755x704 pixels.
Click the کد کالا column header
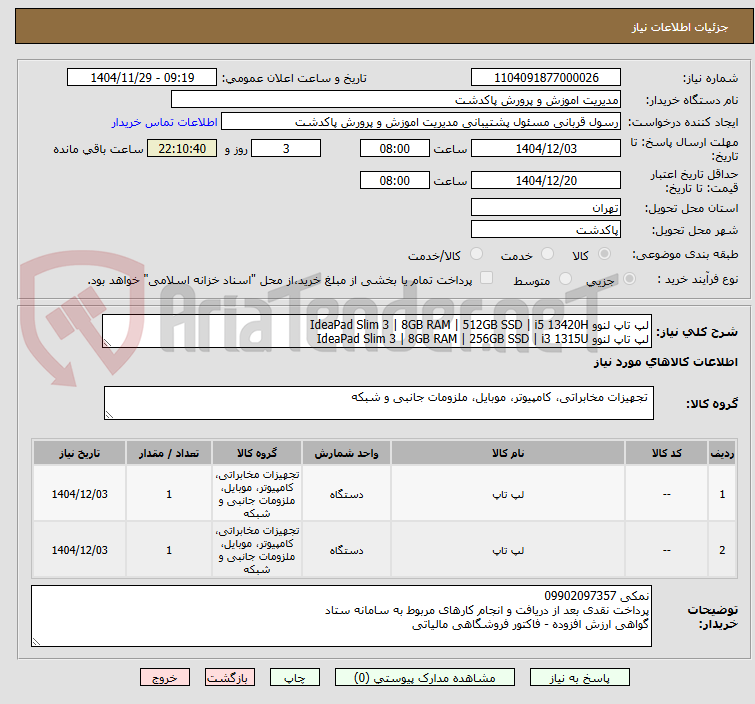(666, 453)
